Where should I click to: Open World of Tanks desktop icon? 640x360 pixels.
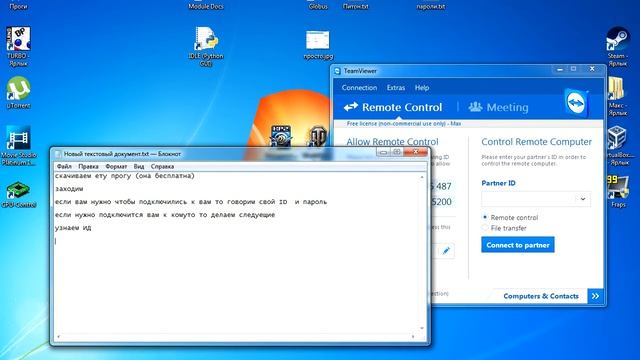tap(317, 137)
